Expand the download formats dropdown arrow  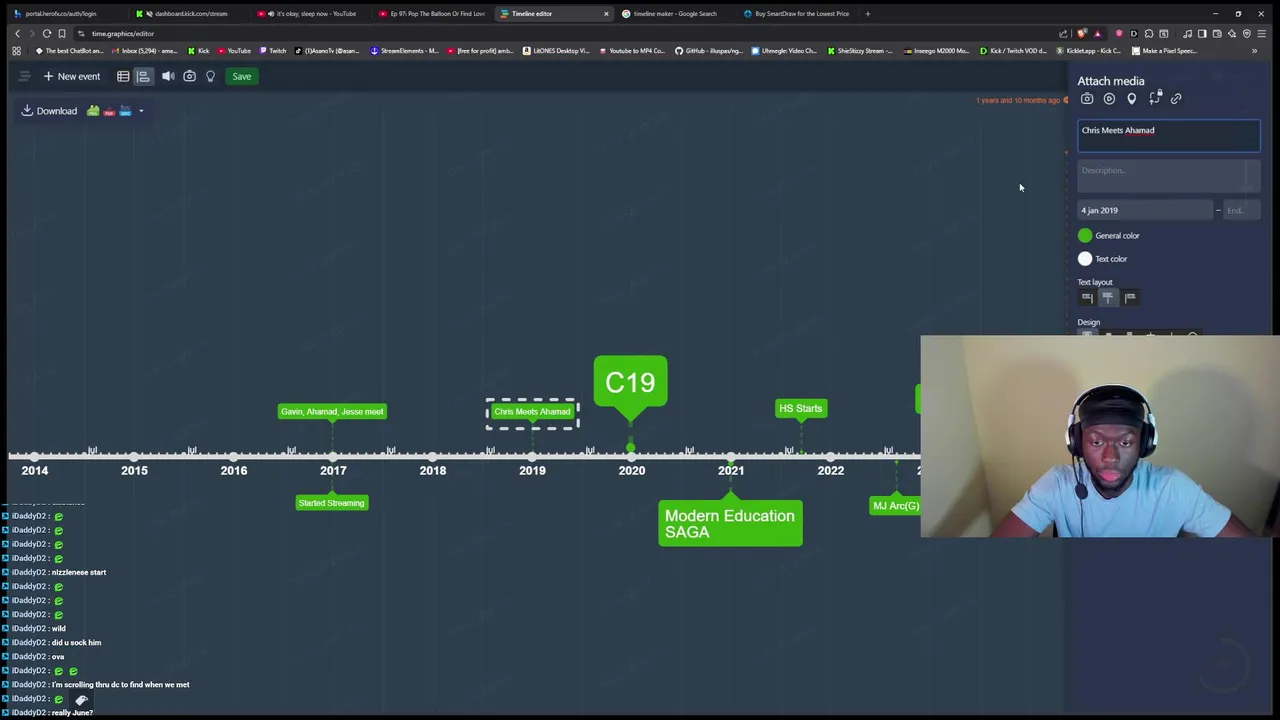tap(141, 111)
